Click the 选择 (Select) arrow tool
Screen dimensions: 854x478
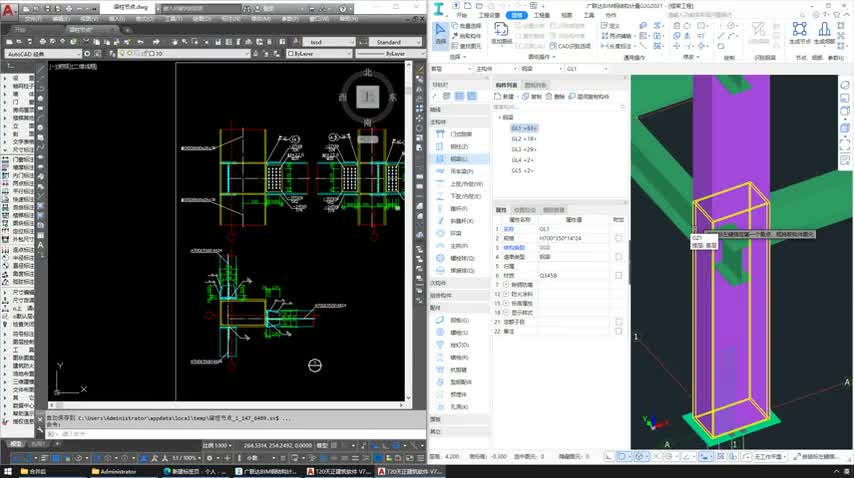point(441,35)
